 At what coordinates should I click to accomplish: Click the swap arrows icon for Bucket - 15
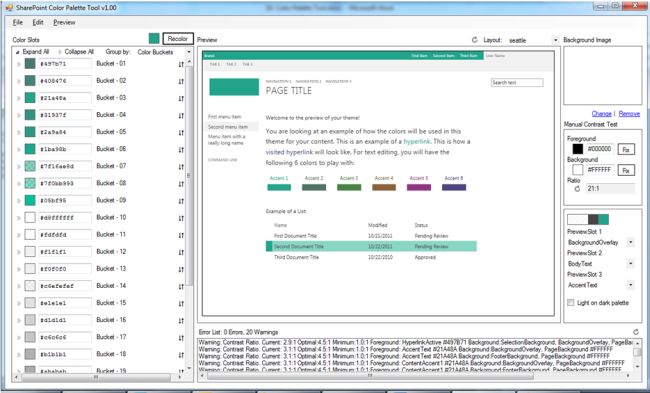pyautogui.click(x=181, y=303)
